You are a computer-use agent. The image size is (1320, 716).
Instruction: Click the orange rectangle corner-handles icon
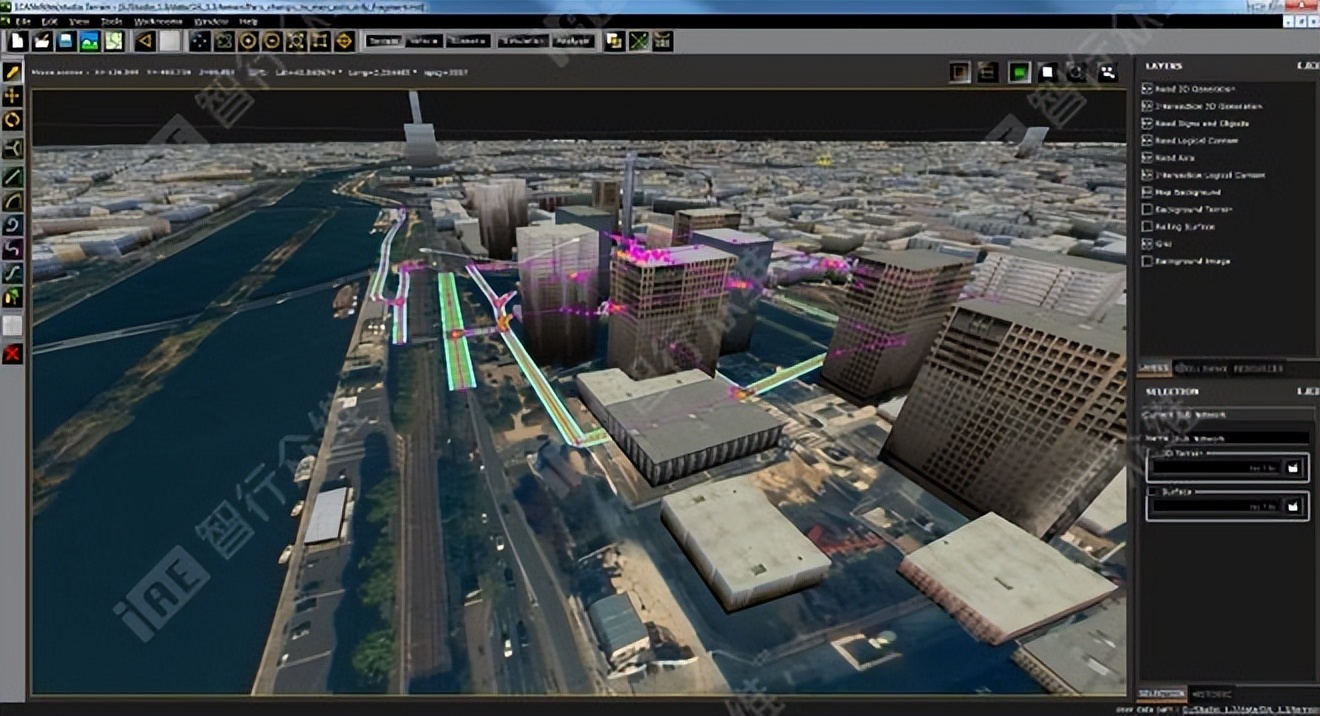click(320, 41)
